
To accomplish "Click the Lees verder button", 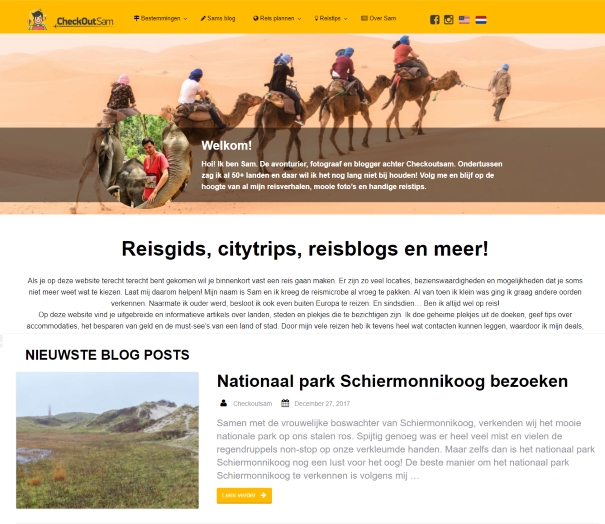I will [x=244, y=495].
